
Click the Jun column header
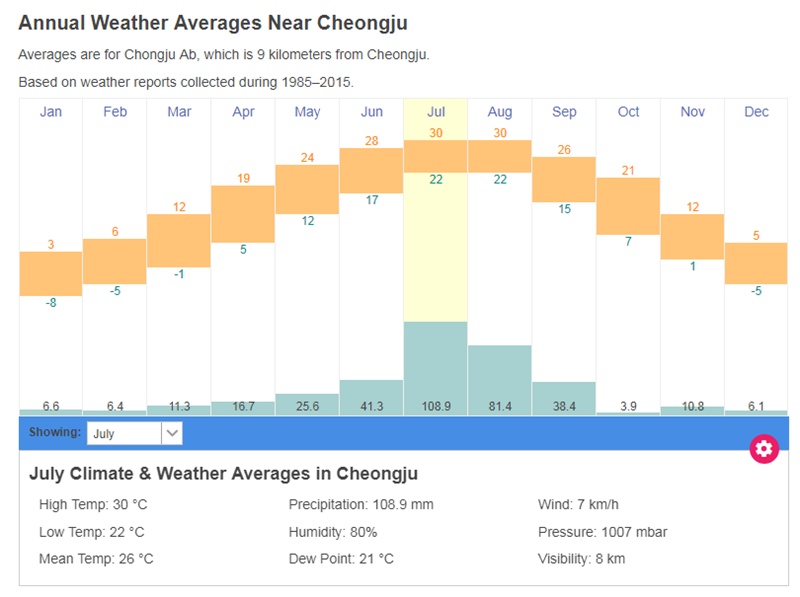(x=371, y=112)
